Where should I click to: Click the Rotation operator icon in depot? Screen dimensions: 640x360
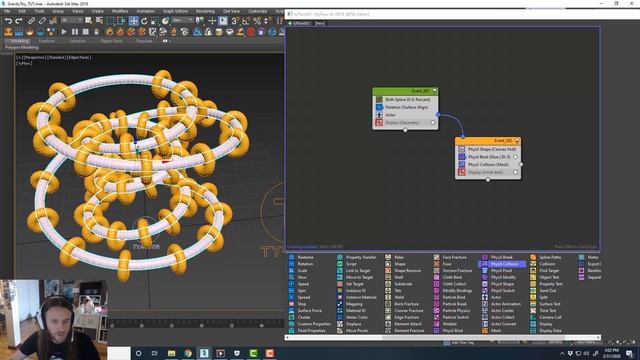coord(291,264)
